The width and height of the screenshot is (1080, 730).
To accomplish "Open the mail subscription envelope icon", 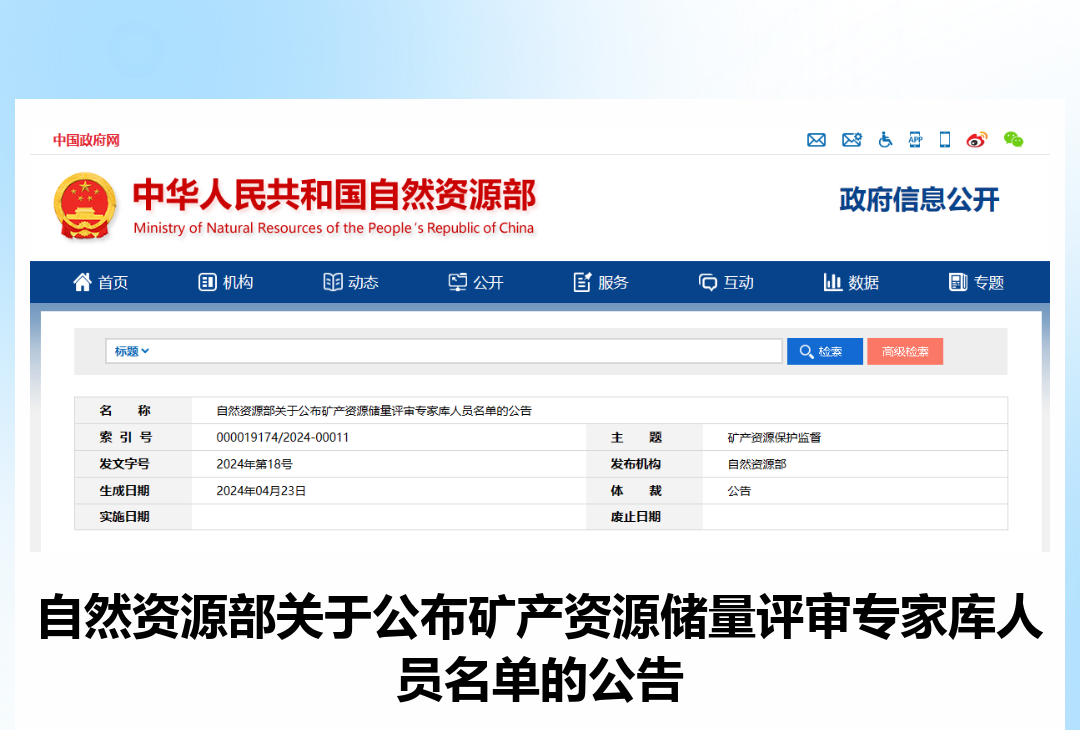I will click(852, 140).
